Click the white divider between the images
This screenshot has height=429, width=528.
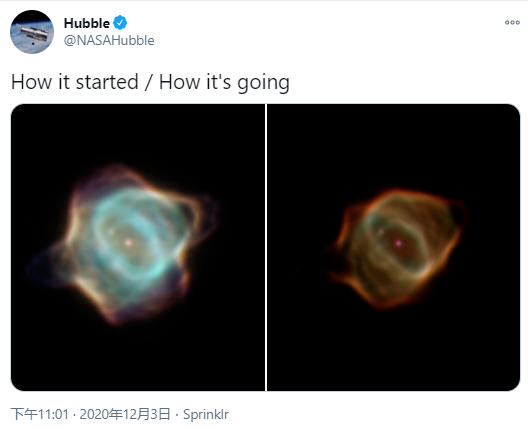click(266, 248)
